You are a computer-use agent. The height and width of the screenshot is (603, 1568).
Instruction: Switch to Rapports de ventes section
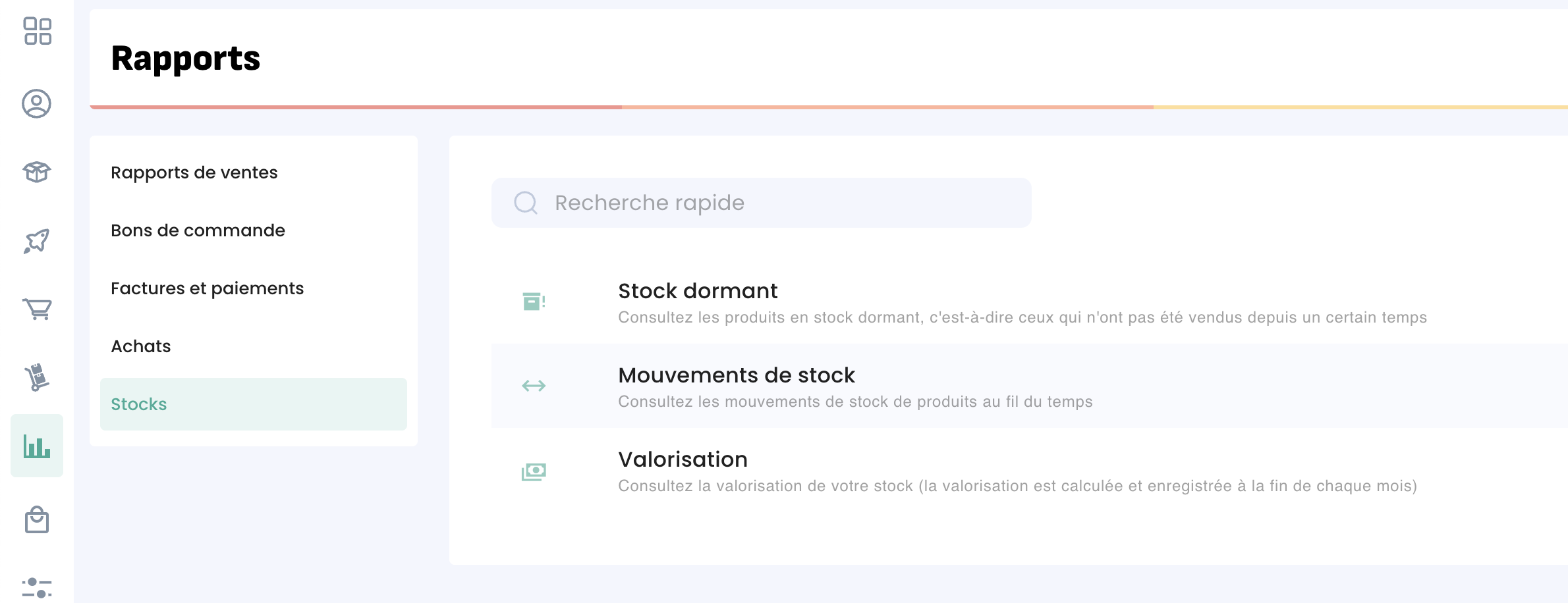(194, 172)
